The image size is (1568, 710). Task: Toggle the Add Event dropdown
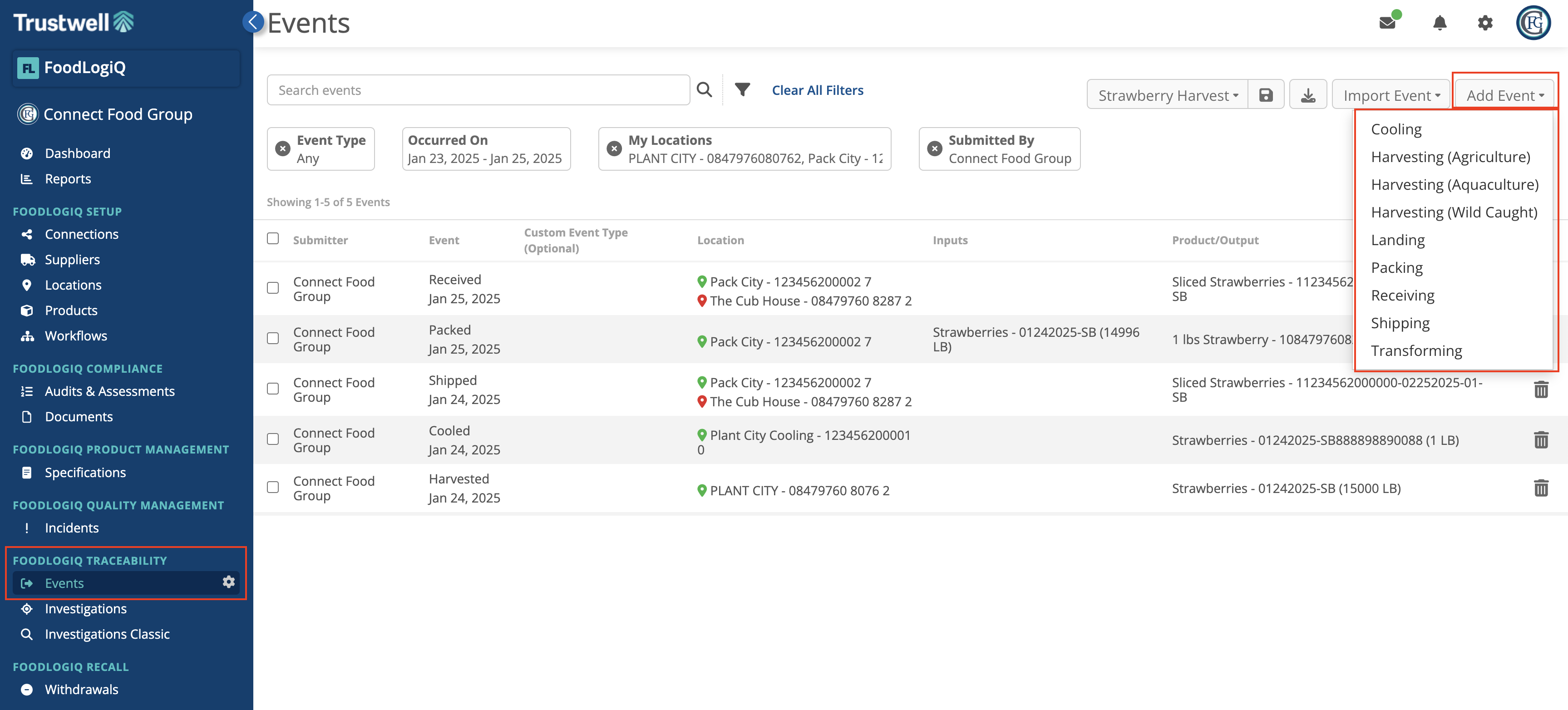click(1504, 95)
